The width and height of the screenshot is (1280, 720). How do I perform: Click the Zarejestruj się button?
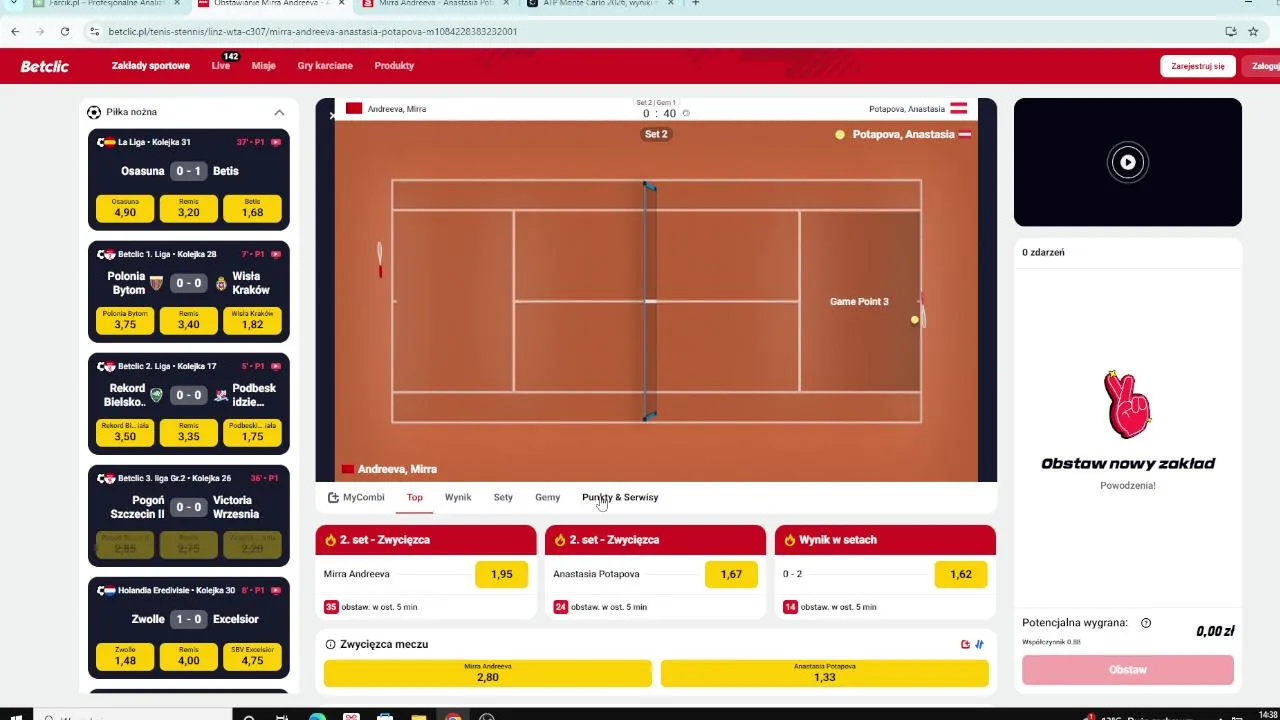coord(1197,66)
